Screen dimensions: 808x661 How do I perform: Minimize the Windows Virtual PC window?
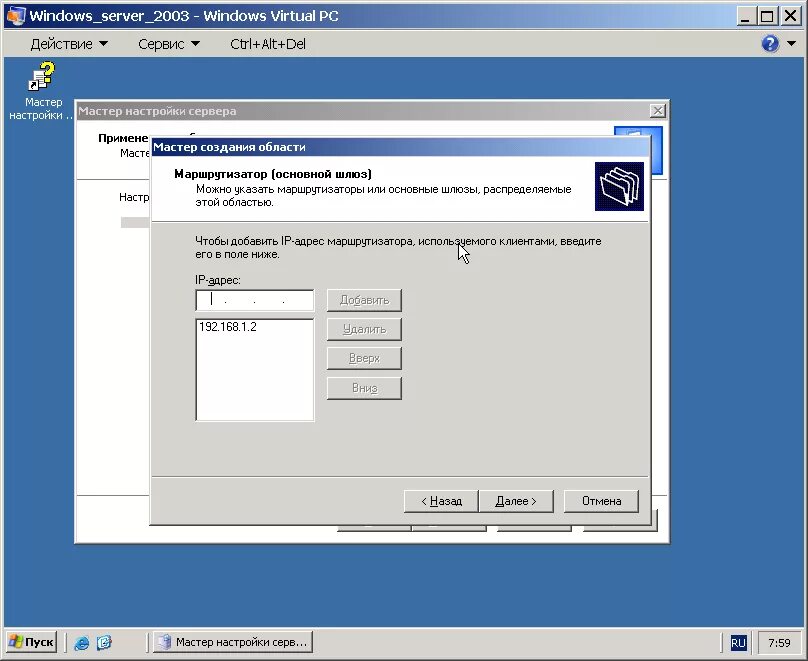coord(745,15)
